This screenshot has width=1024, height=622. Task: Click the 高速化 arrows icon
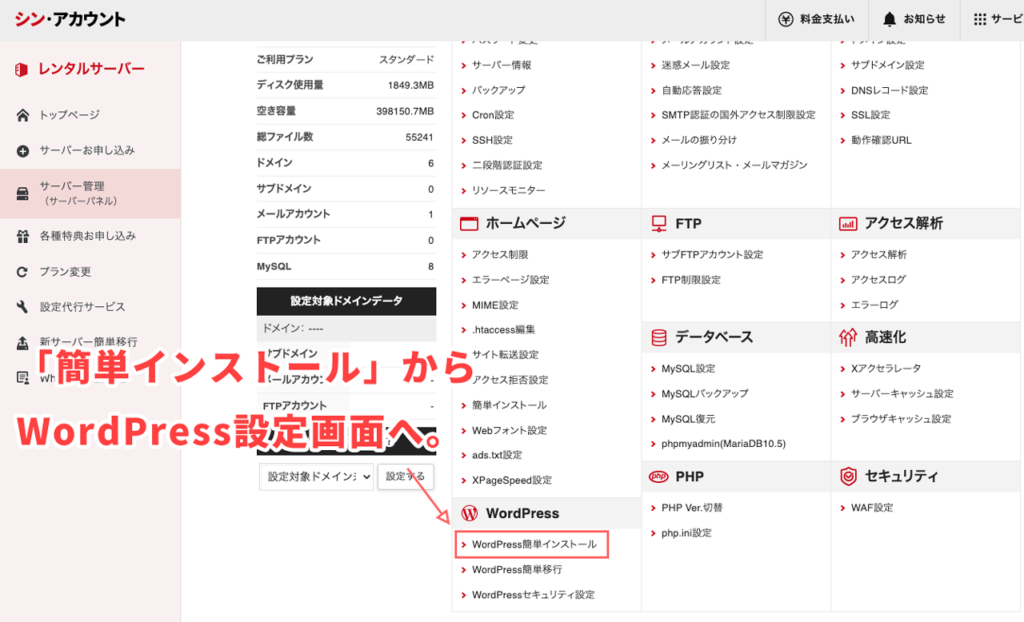point(848,337)
